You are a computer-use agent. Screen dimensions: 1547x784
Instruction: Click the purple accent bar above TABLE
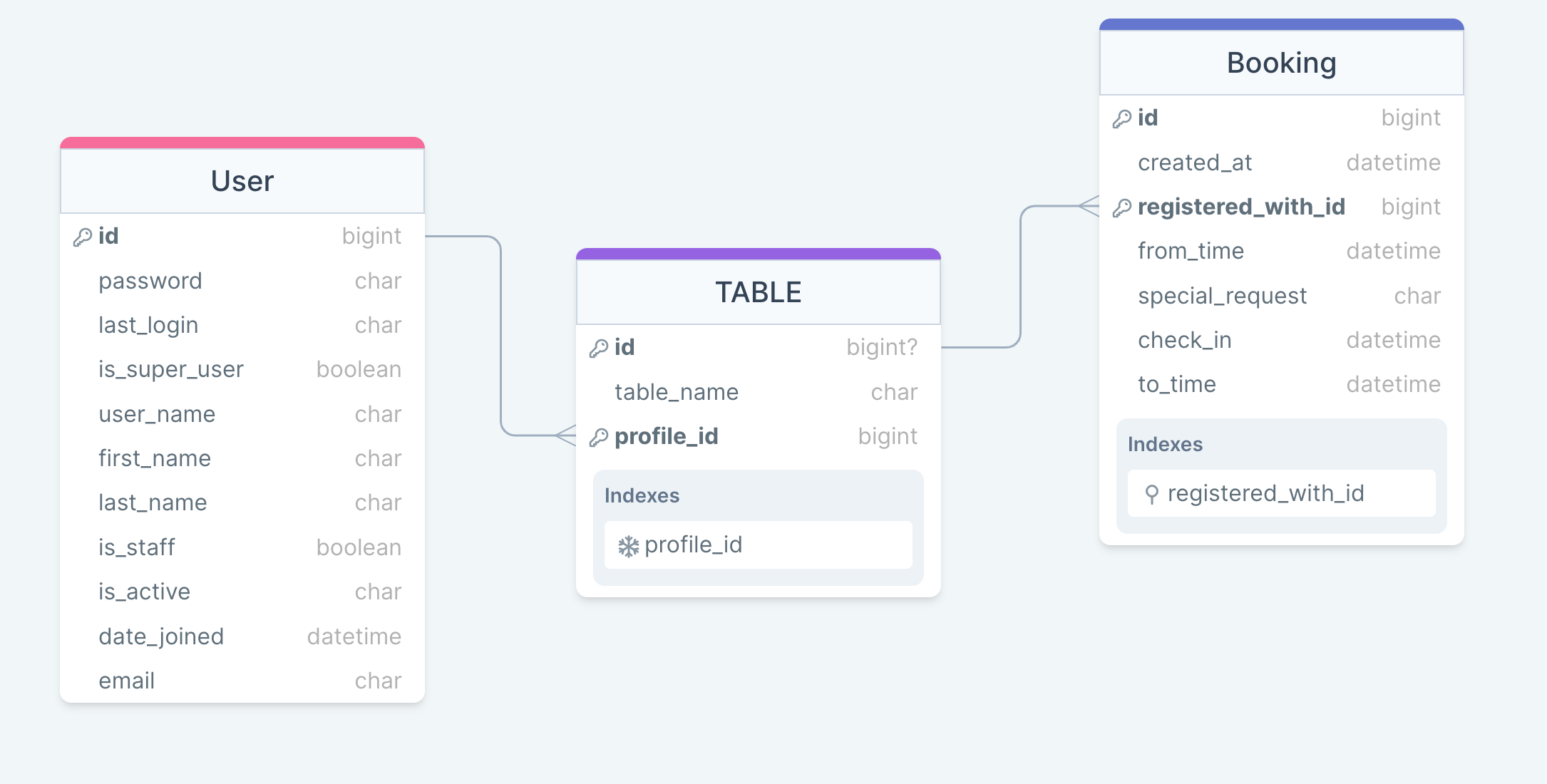pos(758,252)
